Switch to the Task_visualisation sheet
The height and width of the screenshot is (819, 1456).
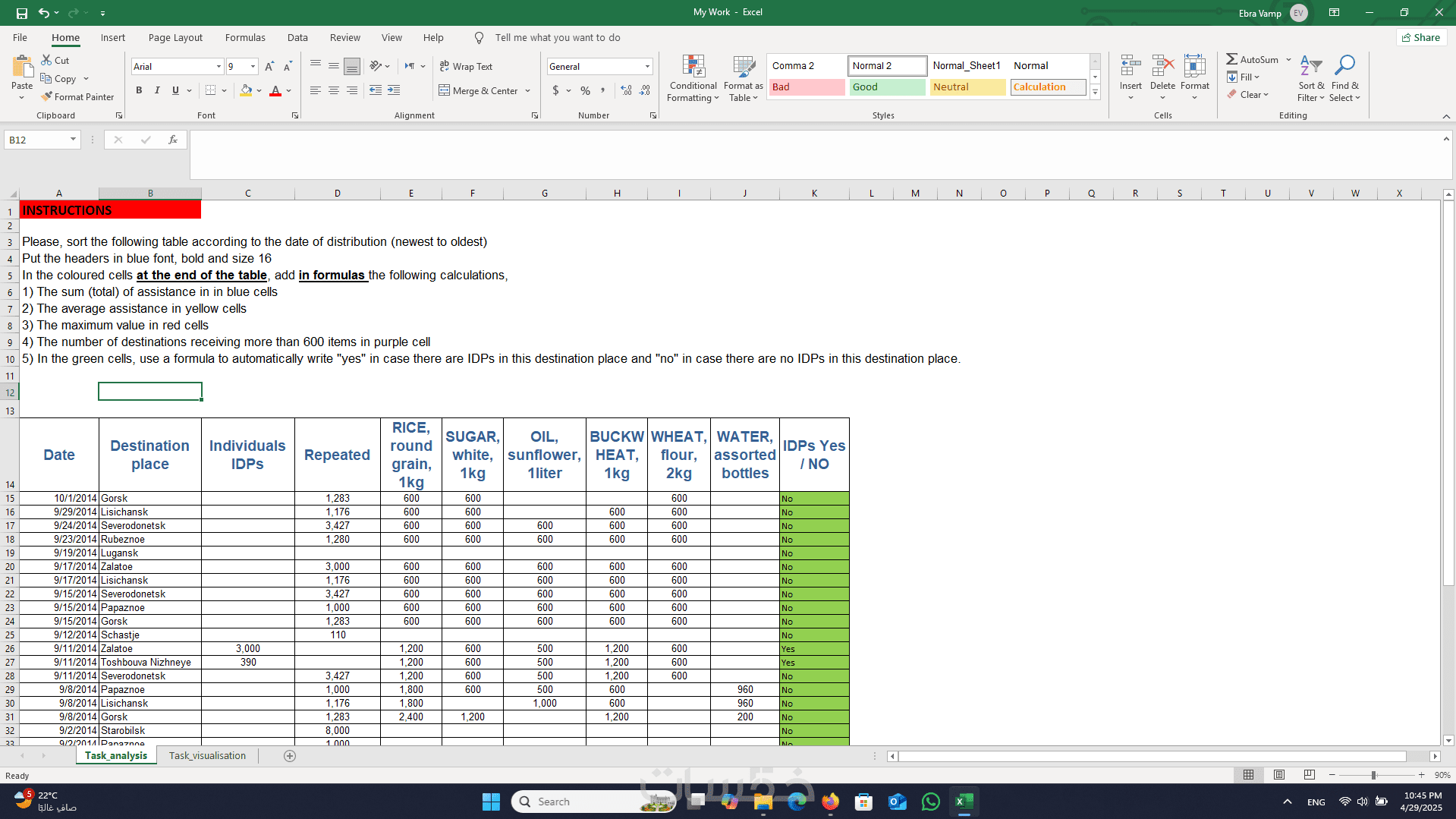pos(207,756)
